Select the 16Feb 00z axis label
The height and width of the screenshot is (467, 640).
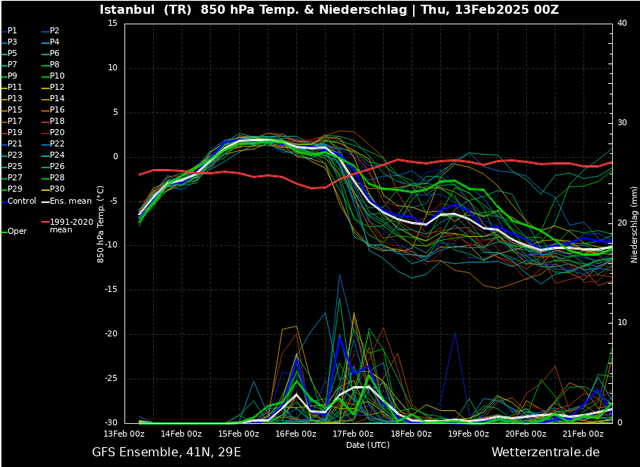point(296,434)
